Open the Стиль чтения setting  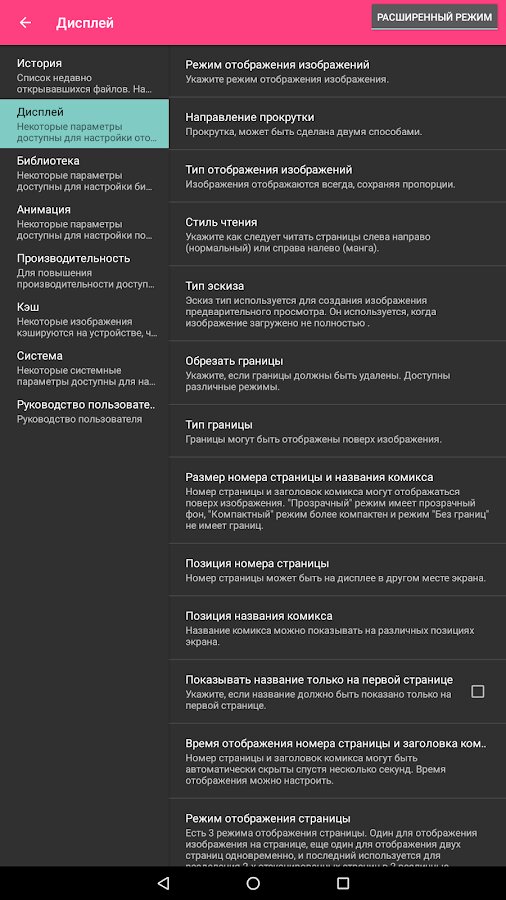coord(337,234)
